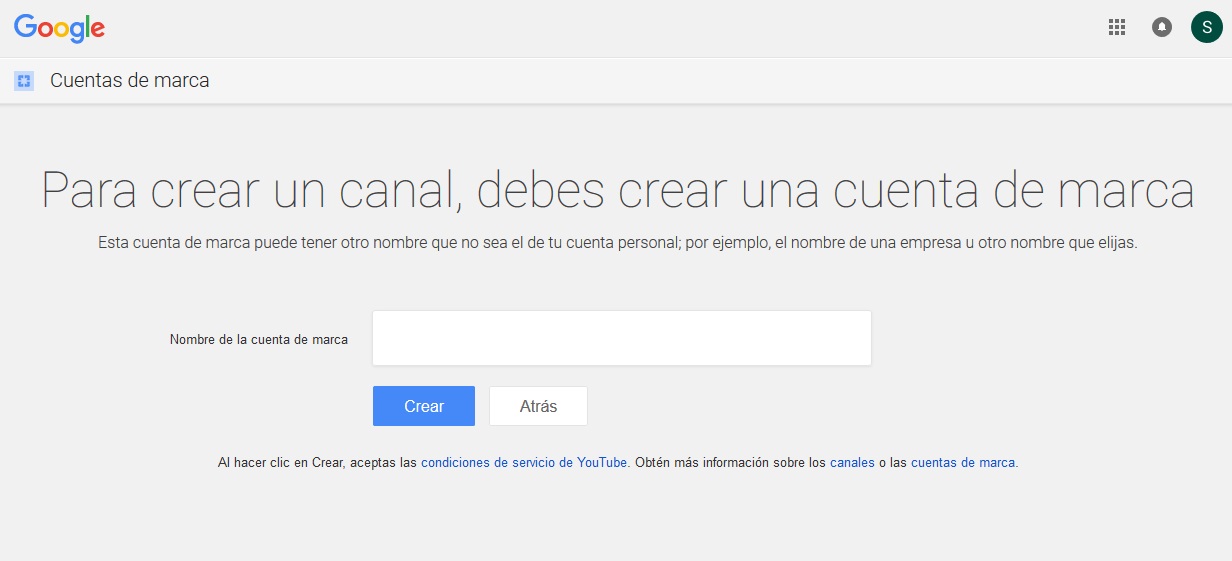Viewport: 1232px width, 561px height.
Task: Click the Google logo
Action: pos(59,28)
